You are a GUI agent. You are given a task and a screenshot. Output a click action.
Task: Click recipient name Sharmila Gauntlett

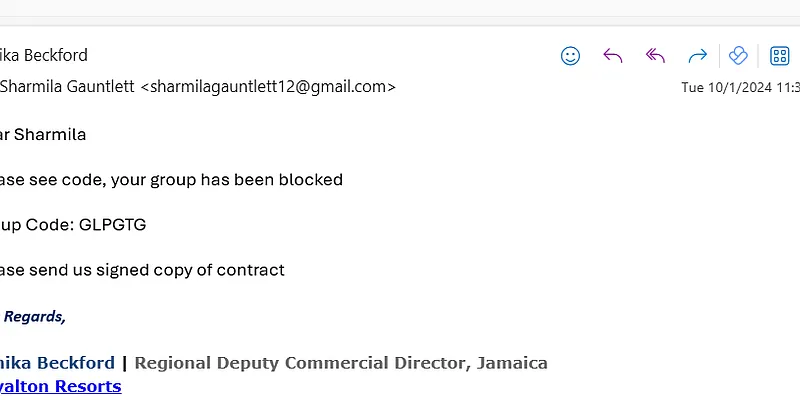tap(68, 87)
